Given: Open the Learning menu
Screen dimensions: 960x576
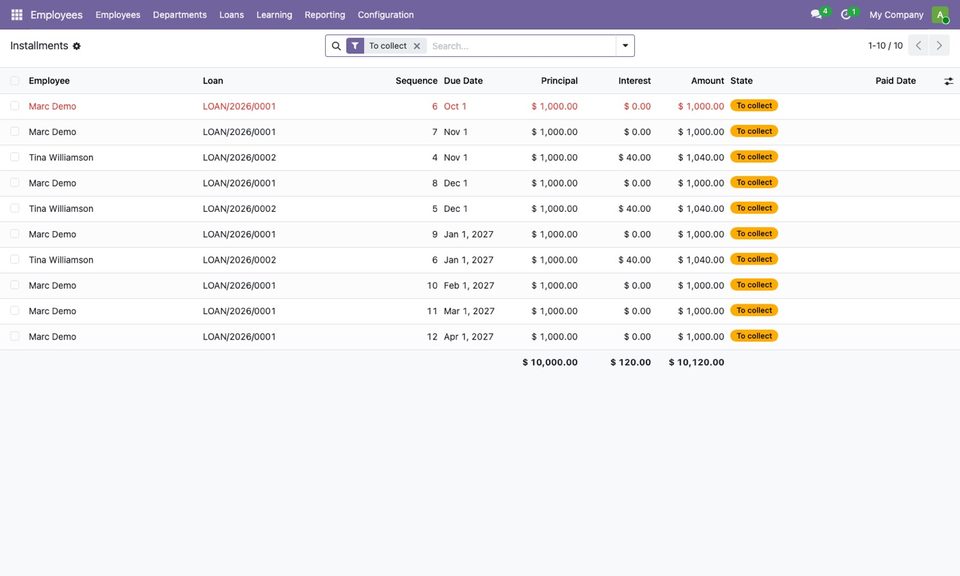Looking at the screenshot, I should [274, 15].
